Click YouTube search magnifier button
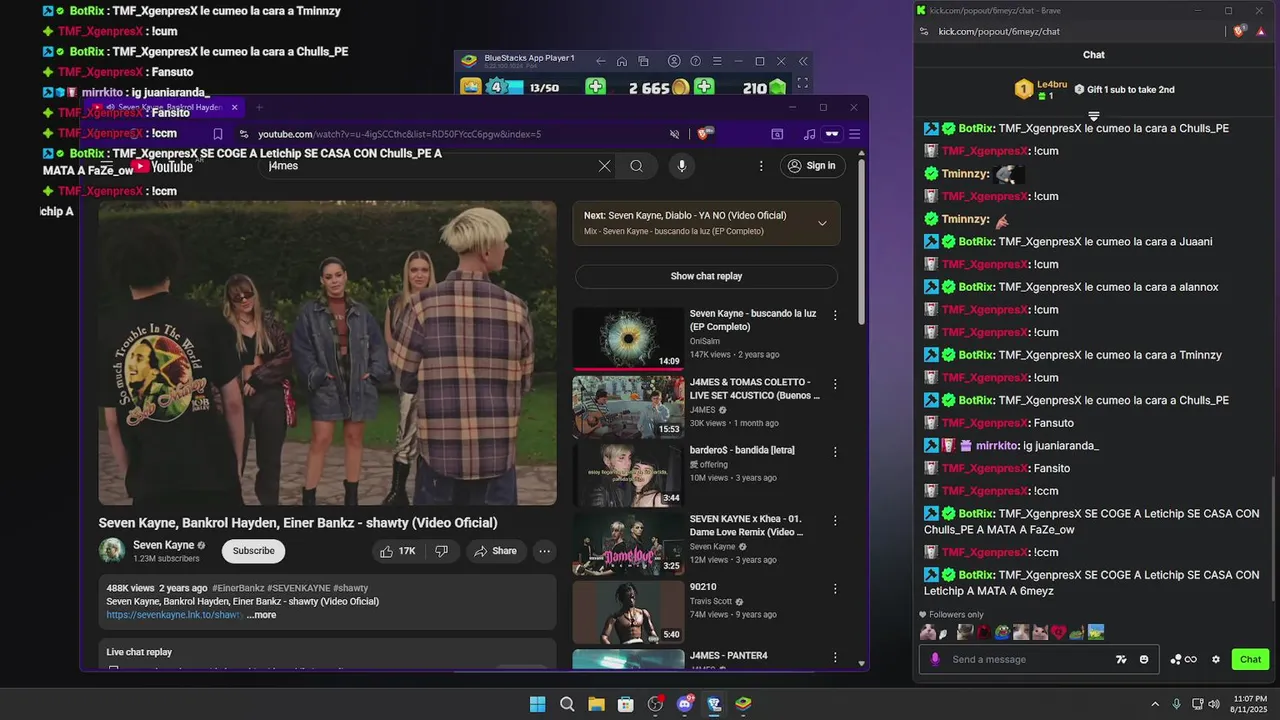1280x720 pixels. [x=636, y=166]
